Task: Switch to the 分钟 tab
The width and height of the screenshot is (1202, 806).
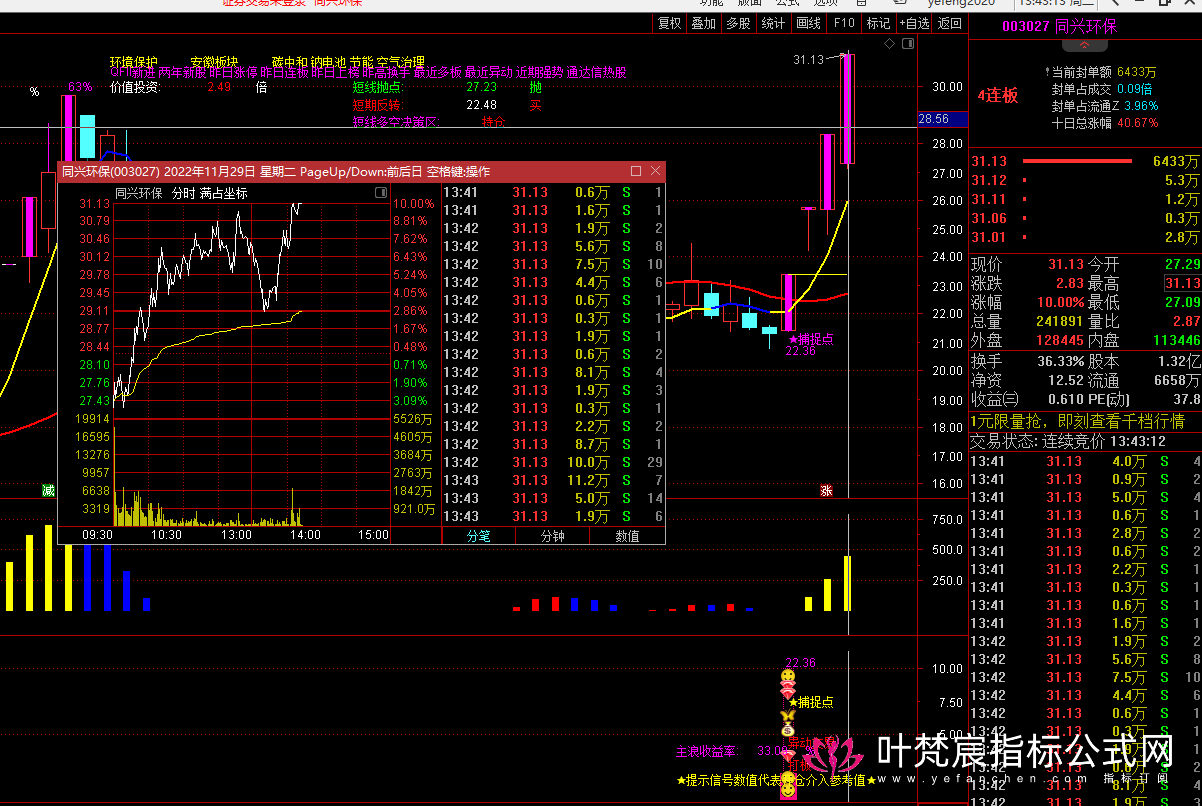Action: 552,535
